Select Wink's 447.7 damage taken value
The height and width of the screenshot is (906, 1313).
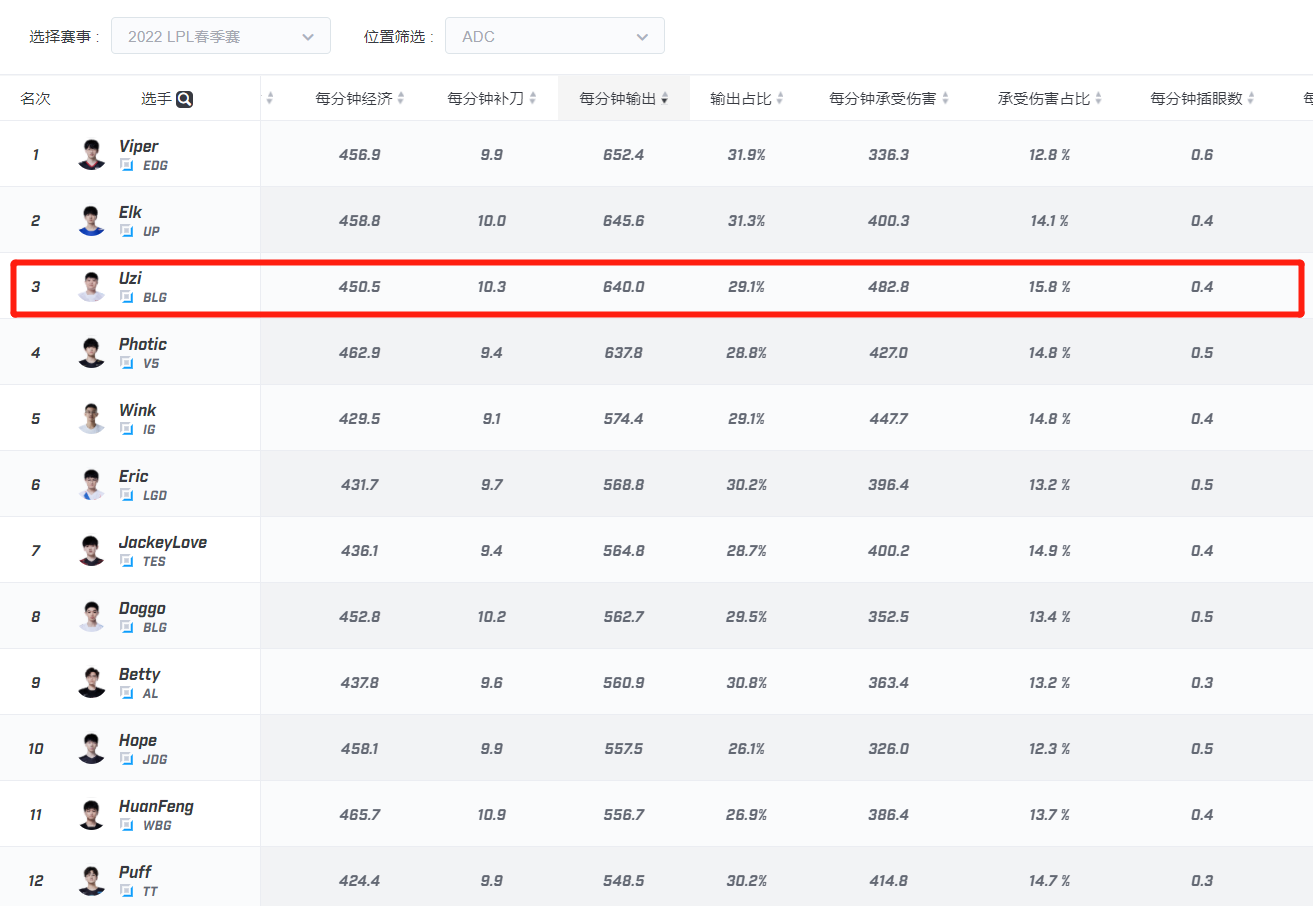tap(889, 419)
